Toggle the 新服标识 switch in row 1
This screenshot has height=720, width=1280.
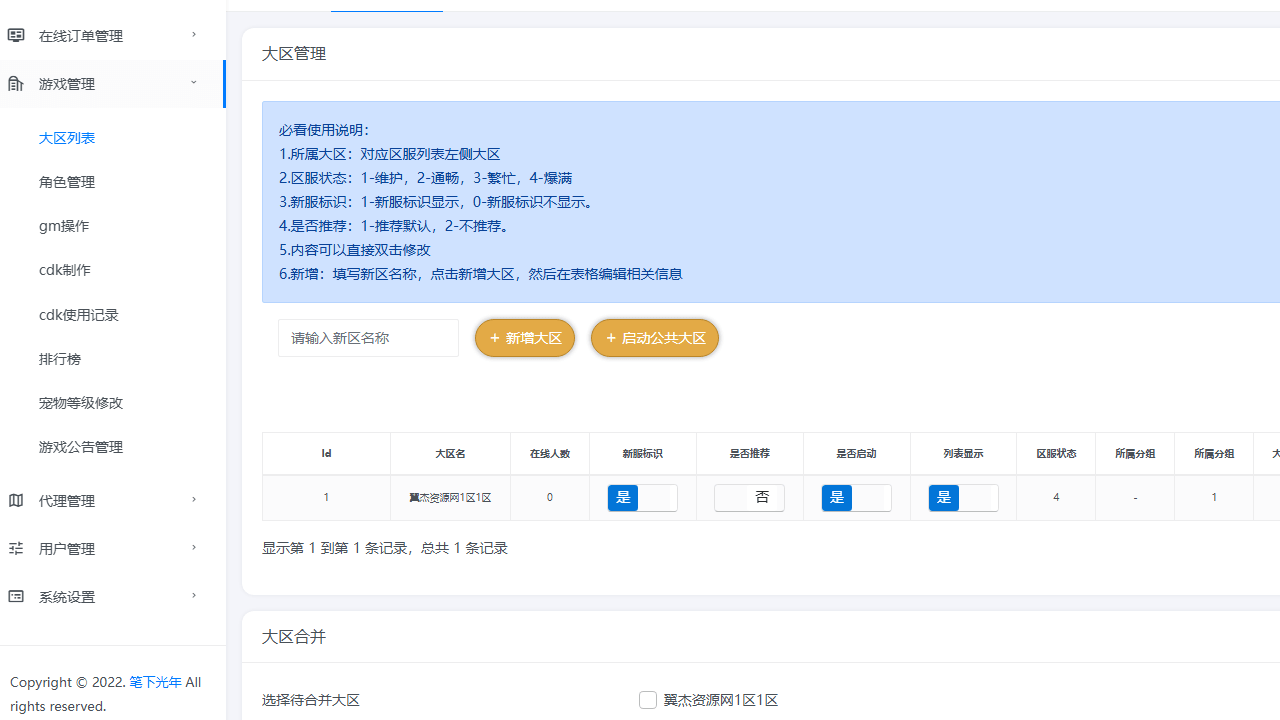tap(642, 498)
